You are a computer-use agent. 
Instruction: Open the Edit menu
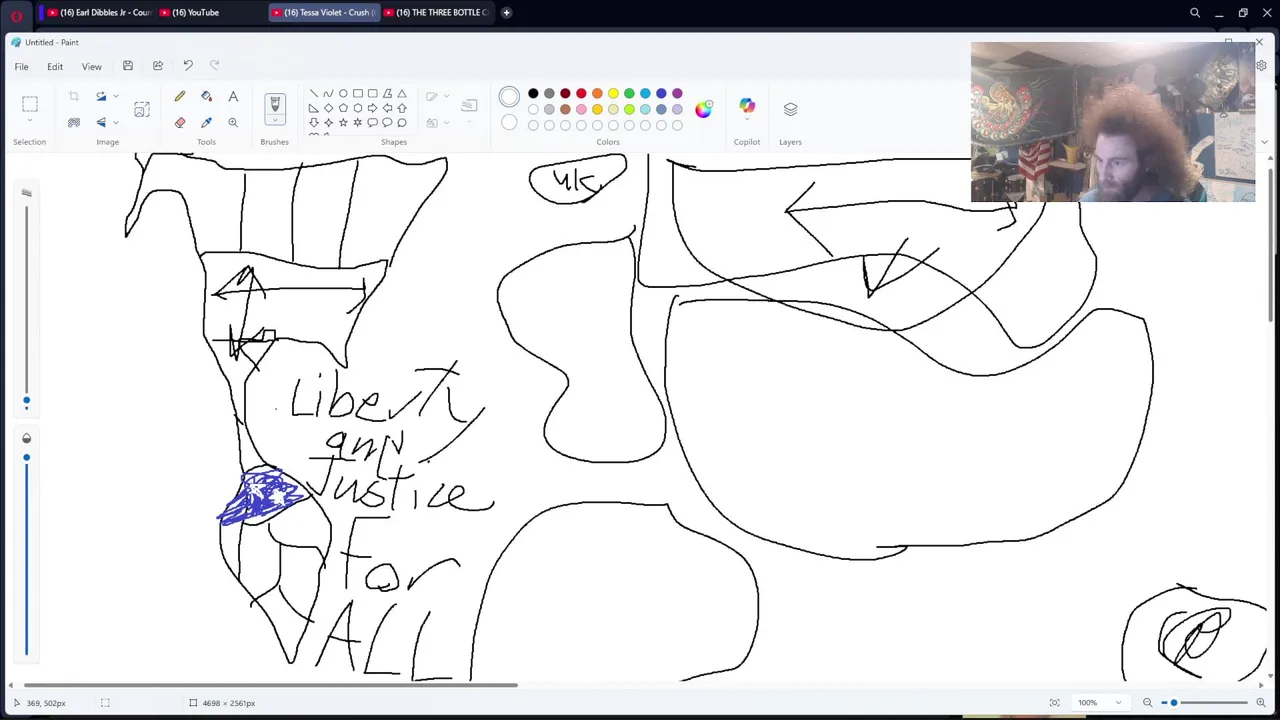coord(55,67)
